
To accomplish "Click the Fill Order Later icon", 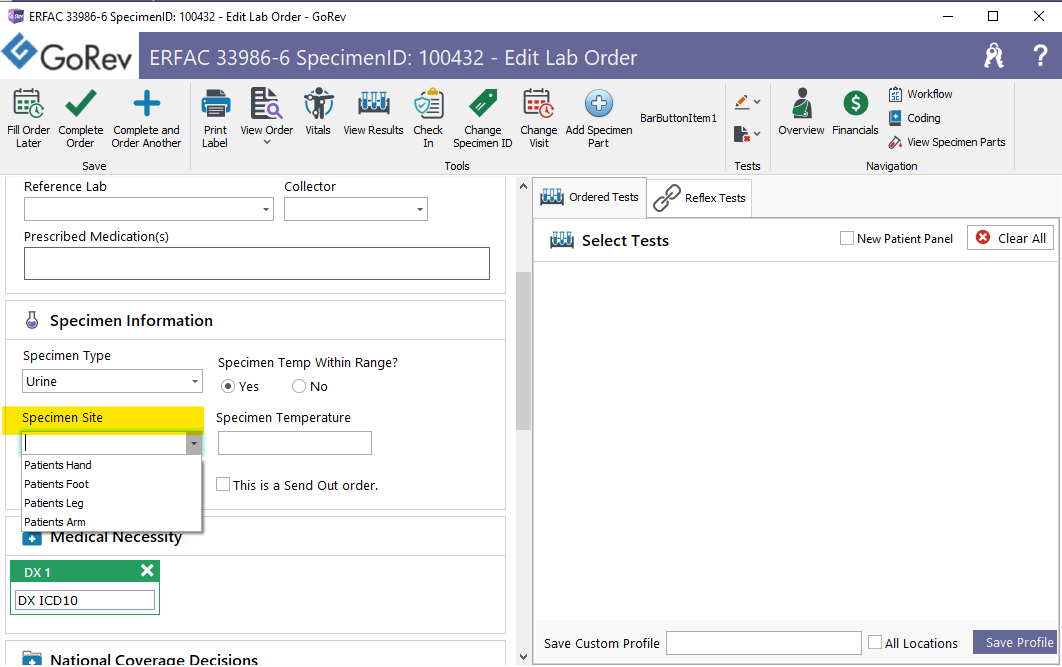I will pyautogui.click(x=28, y=104).
